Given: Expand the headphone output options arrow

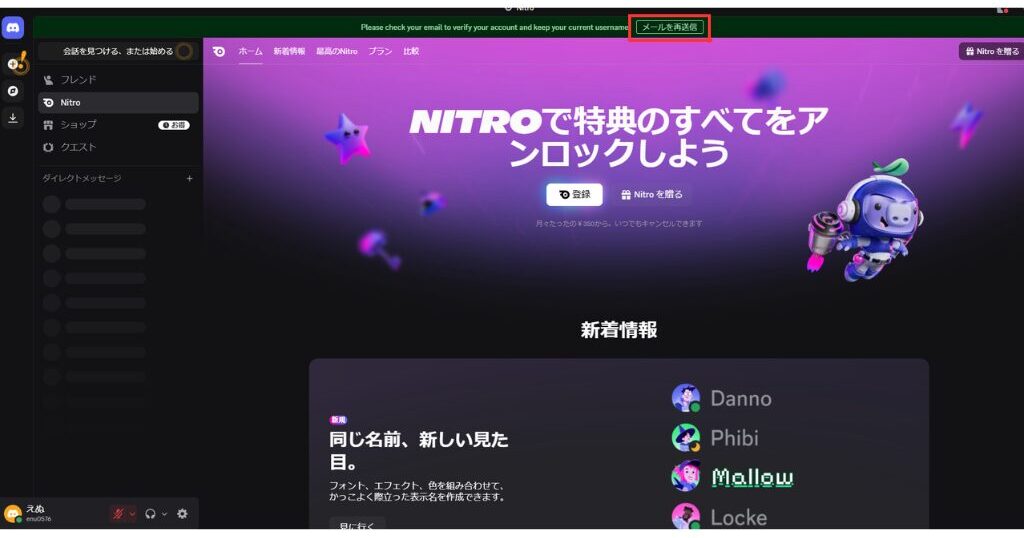Looking at the screenshot, I should point(164,514).
